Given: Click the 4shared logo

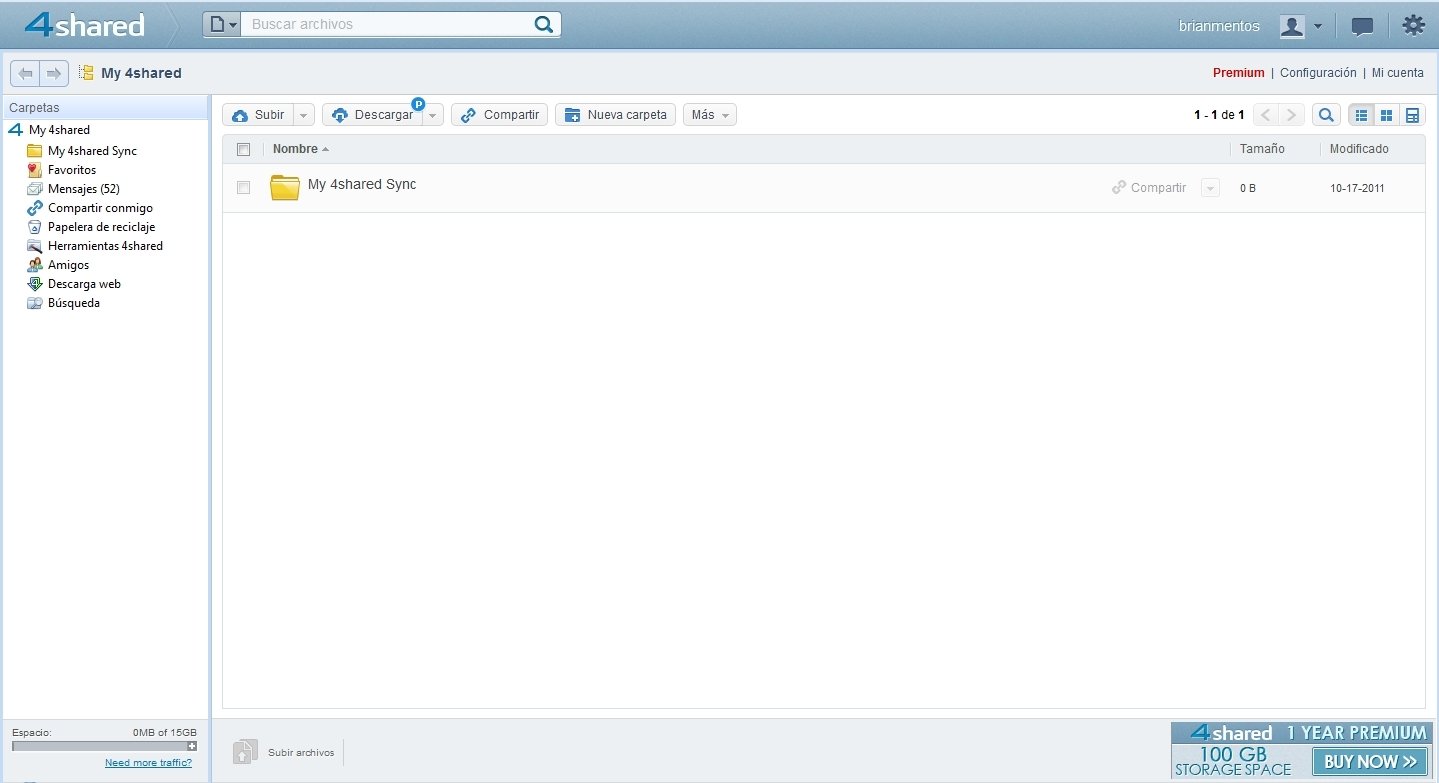Looking at the screenshot, I should pyautogui.click(x=85, y=25).
